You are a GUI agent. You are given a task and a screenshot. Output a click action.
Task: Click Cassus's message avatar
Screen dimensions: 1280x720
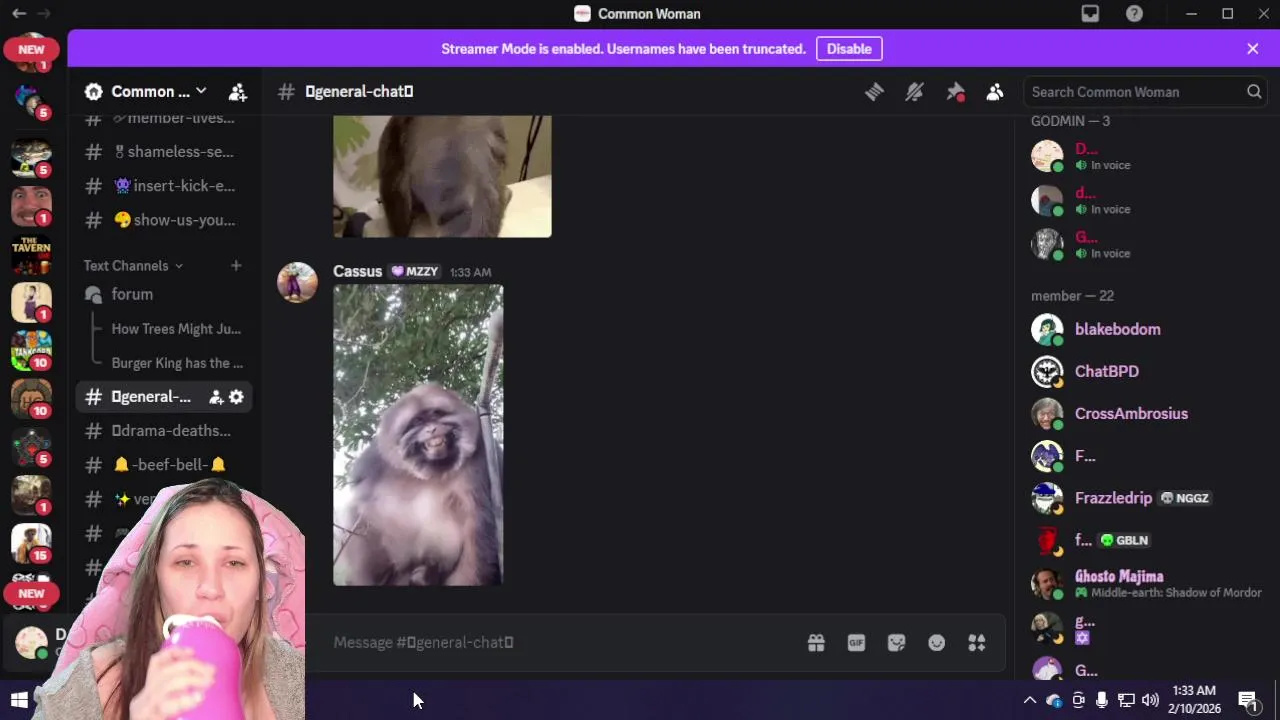click(297, 282)
